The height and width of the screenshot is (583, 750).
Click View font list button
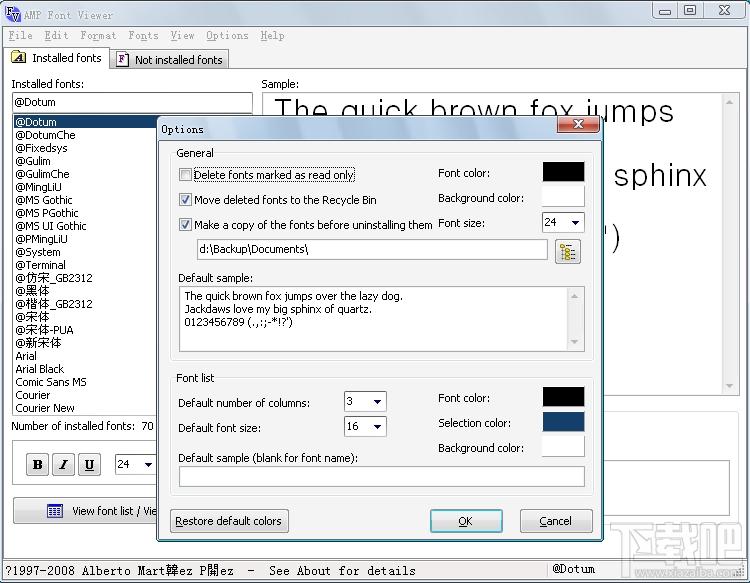tap(85, 511)
